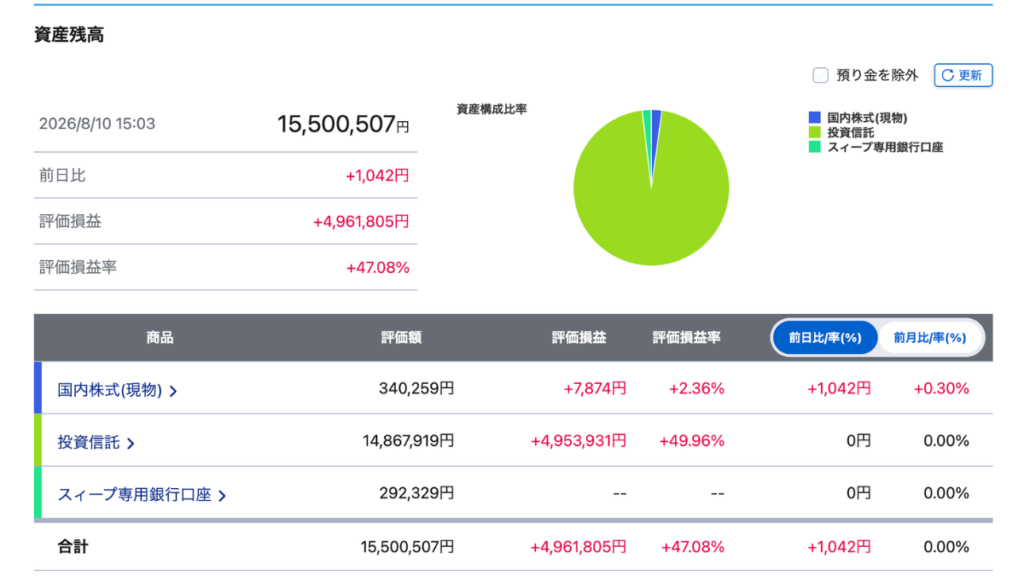Click the refresh icon in 更新 button
The height and width of the screenshot is (576, 1024).
(x=948, y=75)
